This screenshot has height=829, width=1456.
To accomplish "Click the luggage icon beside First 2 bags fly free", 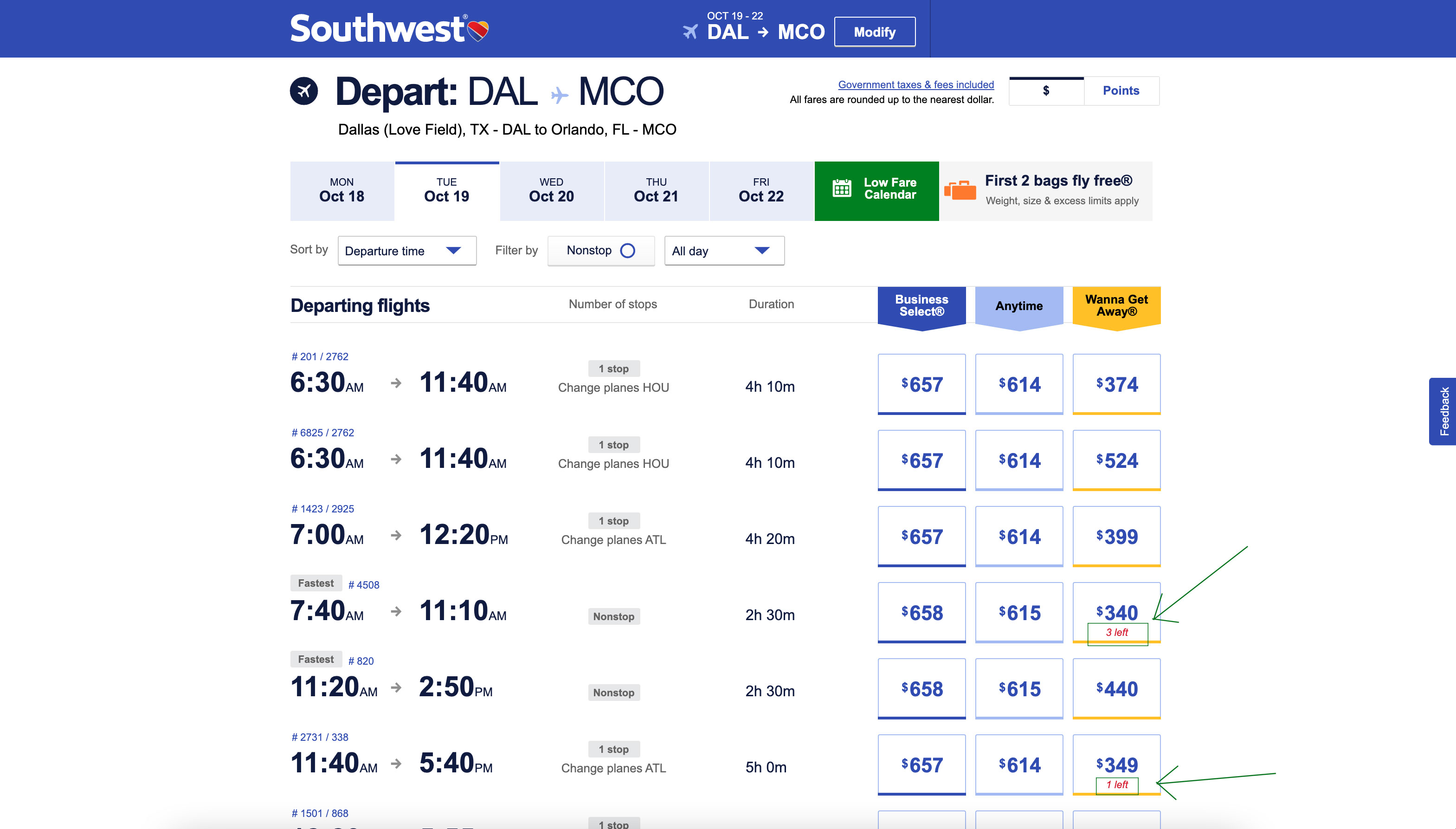I will click(x=960, y=190).
